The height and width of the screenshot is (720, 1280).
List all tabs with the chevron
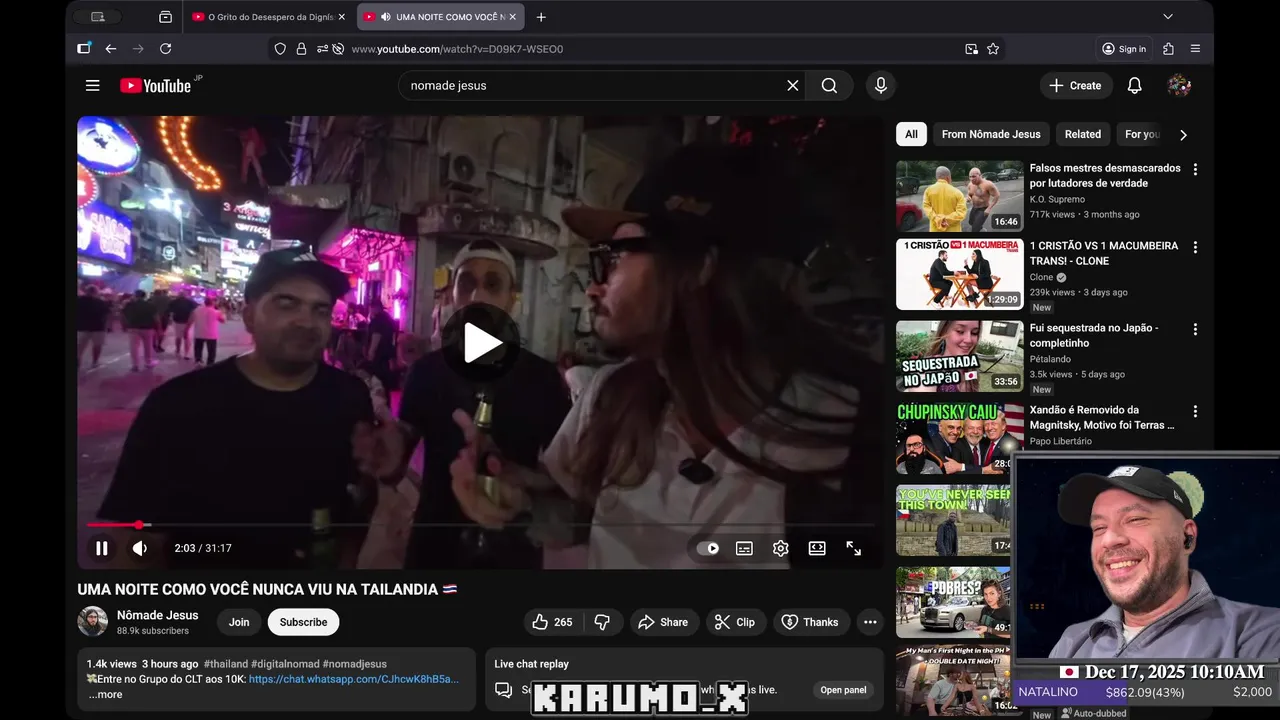pyautogui.click(x=1168, y=17)
